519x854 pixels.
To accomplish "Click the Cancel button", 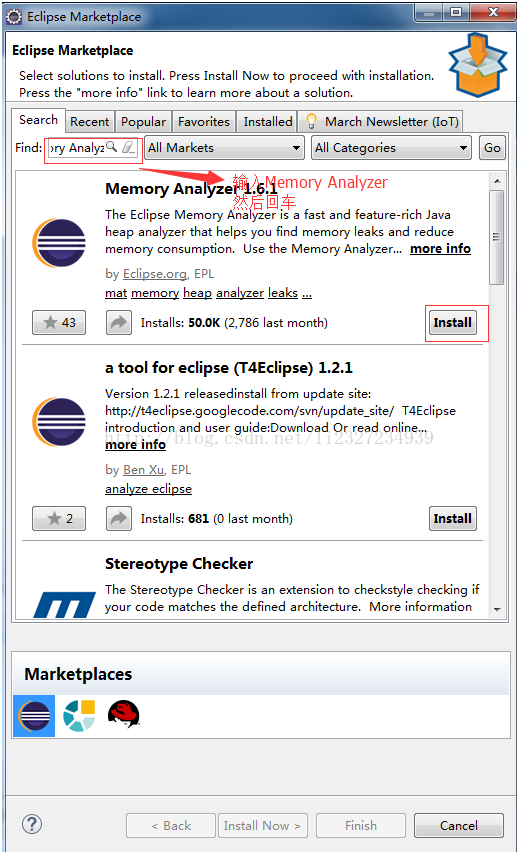I will (459, 826).
